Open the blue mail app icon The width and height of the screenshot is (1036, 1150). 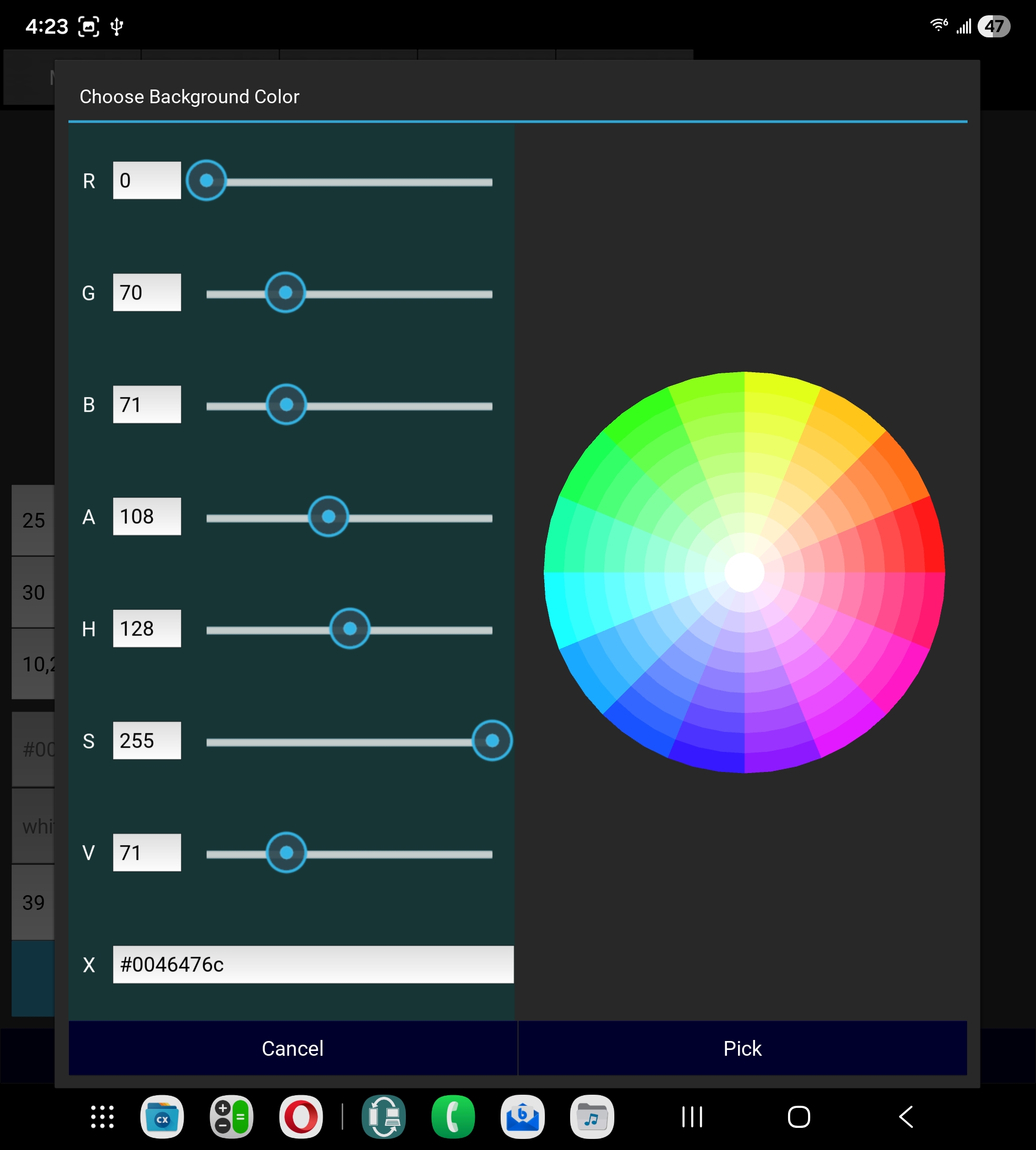tap(523, 1117)
